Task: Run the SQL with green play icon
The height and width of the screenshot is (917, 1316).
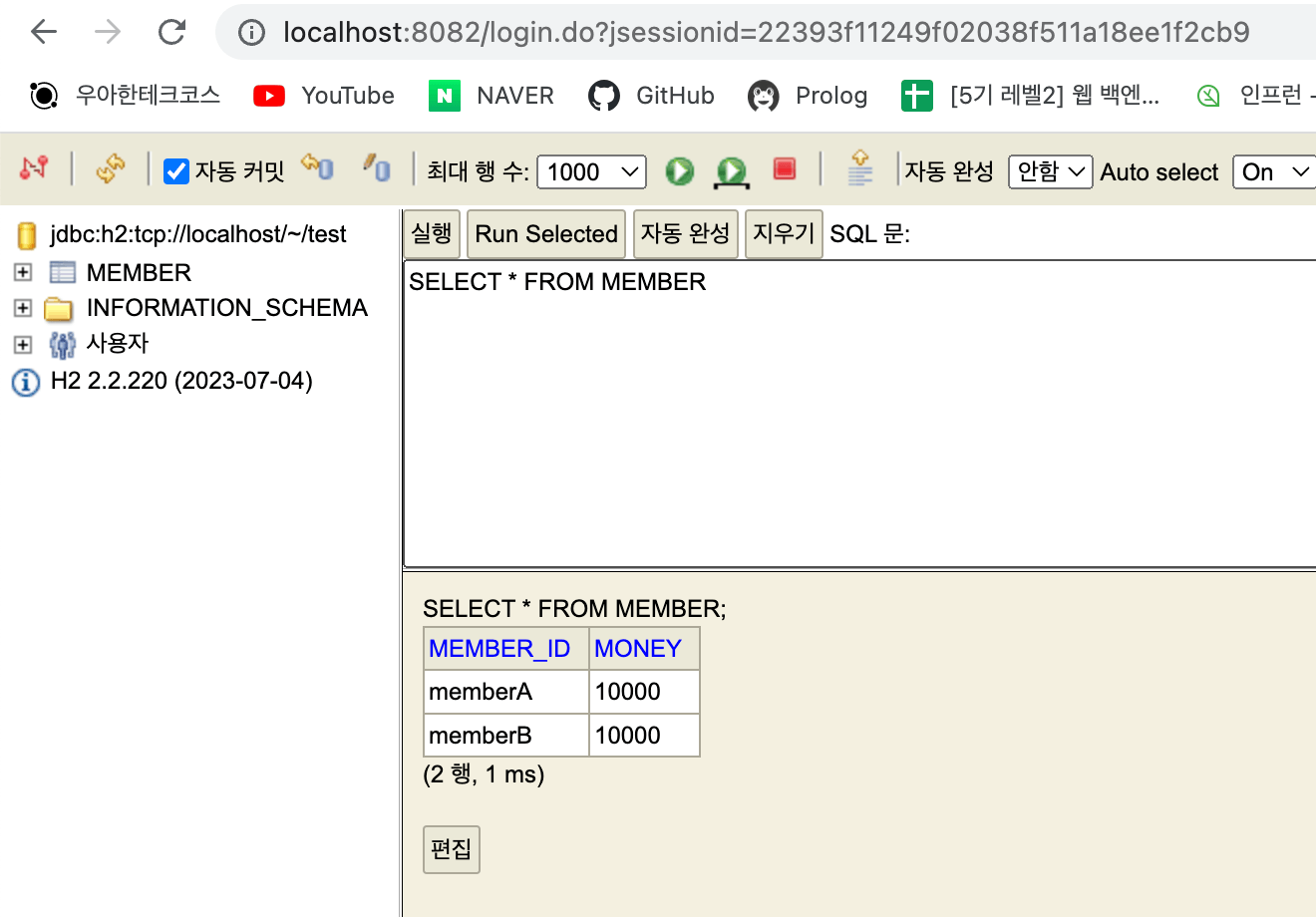Action: click(680, 170)
